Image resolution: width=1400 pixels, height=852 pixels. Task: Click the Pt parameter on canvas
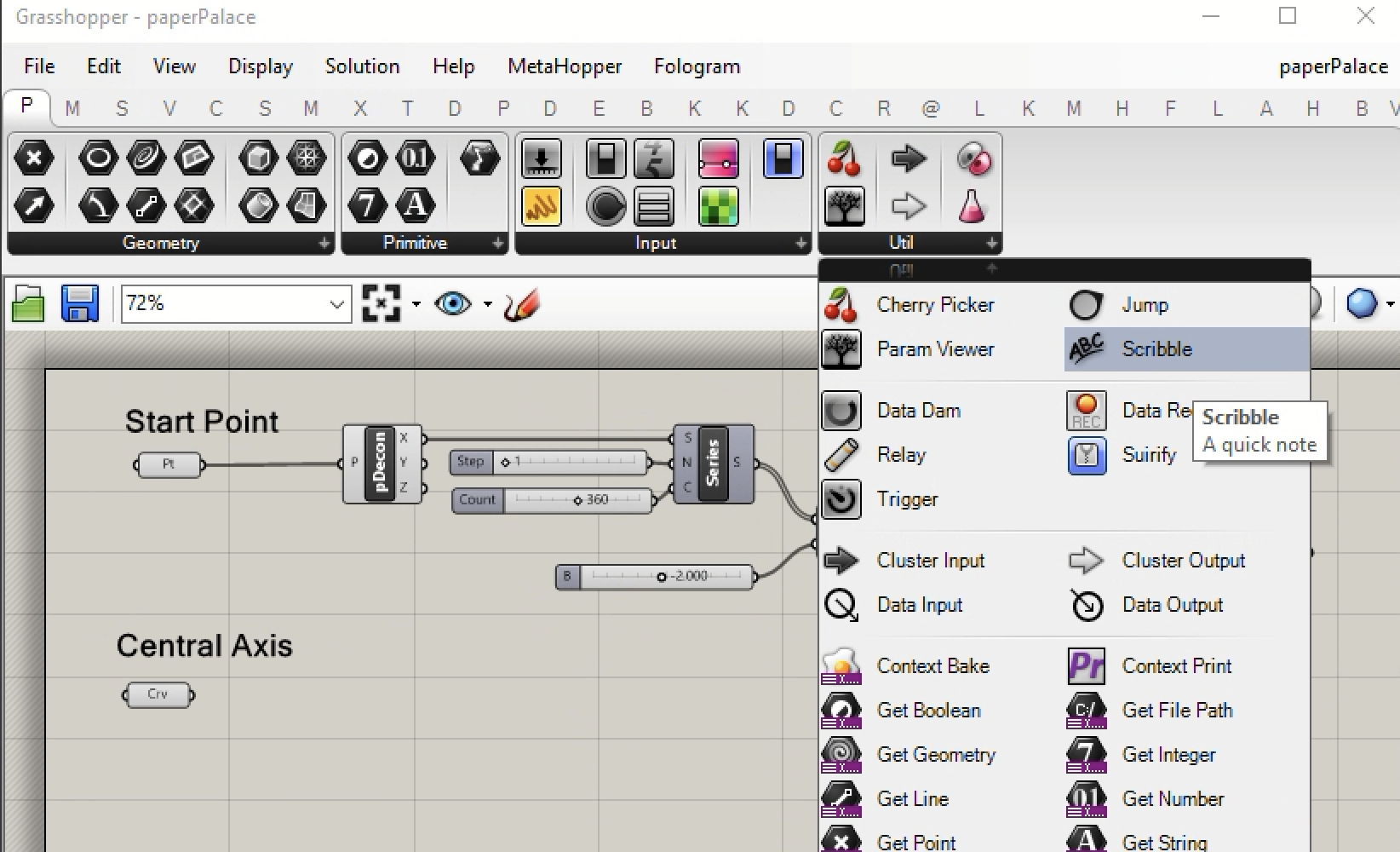coord(169,465)
